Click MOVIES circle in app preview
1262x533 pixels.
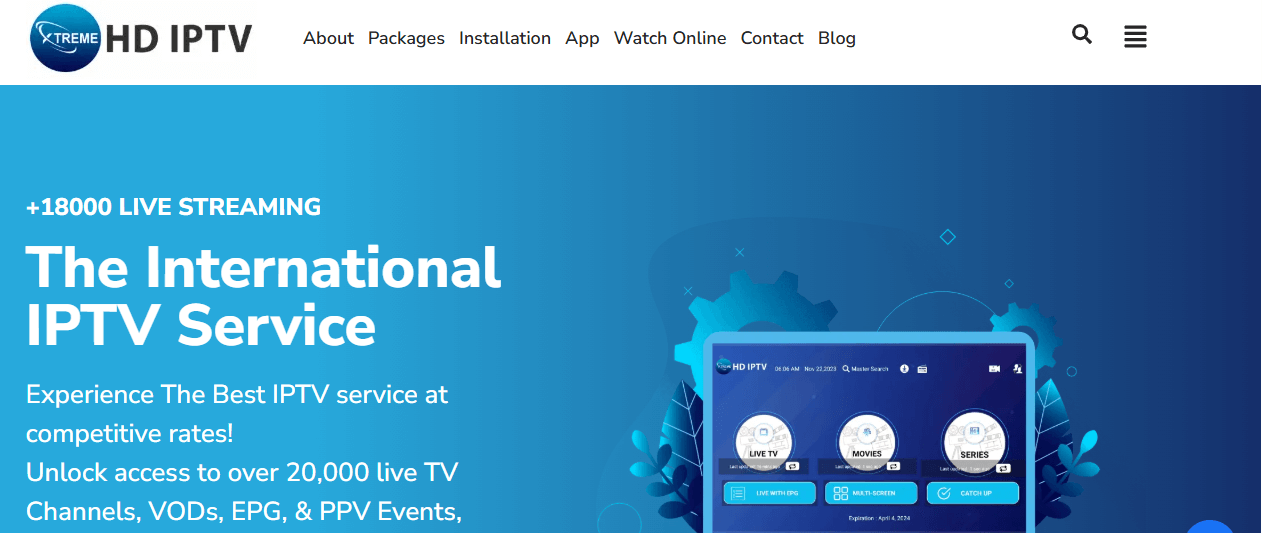(867, 441)
